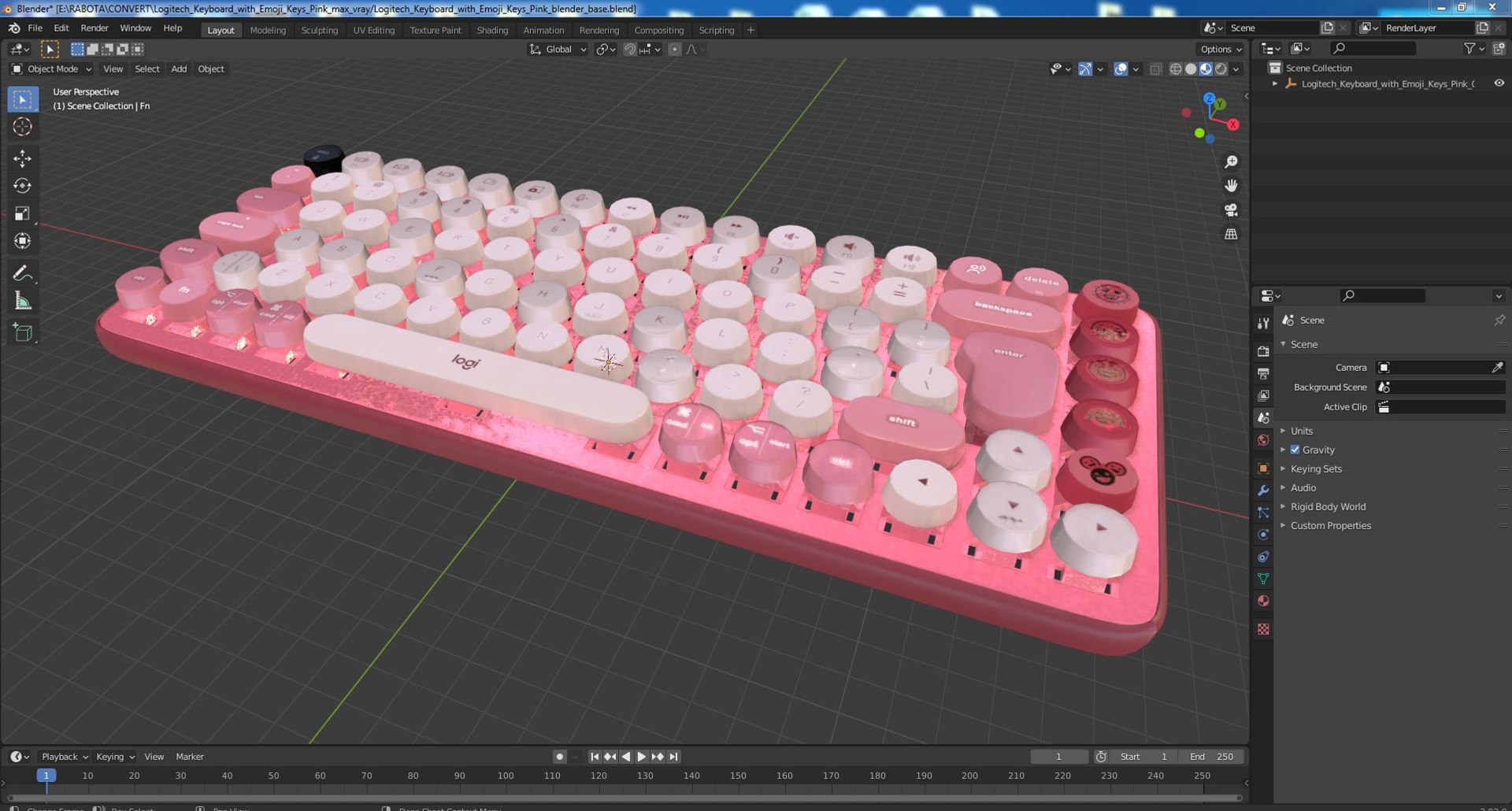Open the outliner filter dropdown

point(1473,49)
